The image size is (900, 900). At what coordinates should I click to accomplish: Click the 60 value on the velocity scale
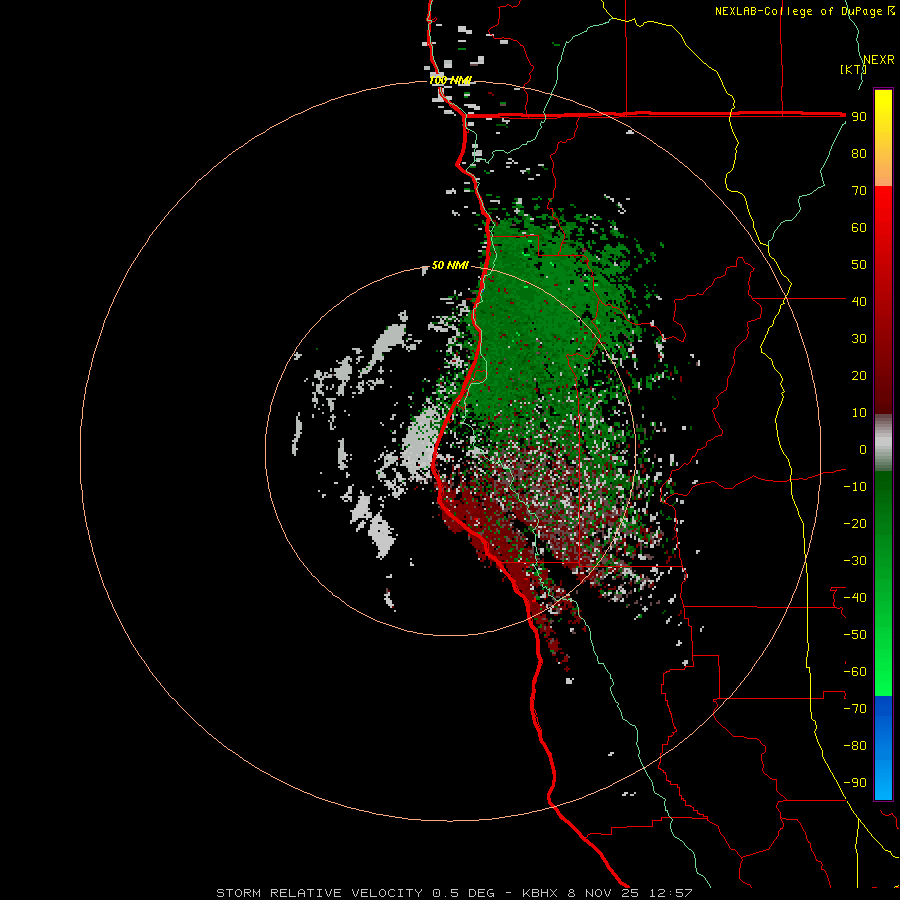coord(859,227)
